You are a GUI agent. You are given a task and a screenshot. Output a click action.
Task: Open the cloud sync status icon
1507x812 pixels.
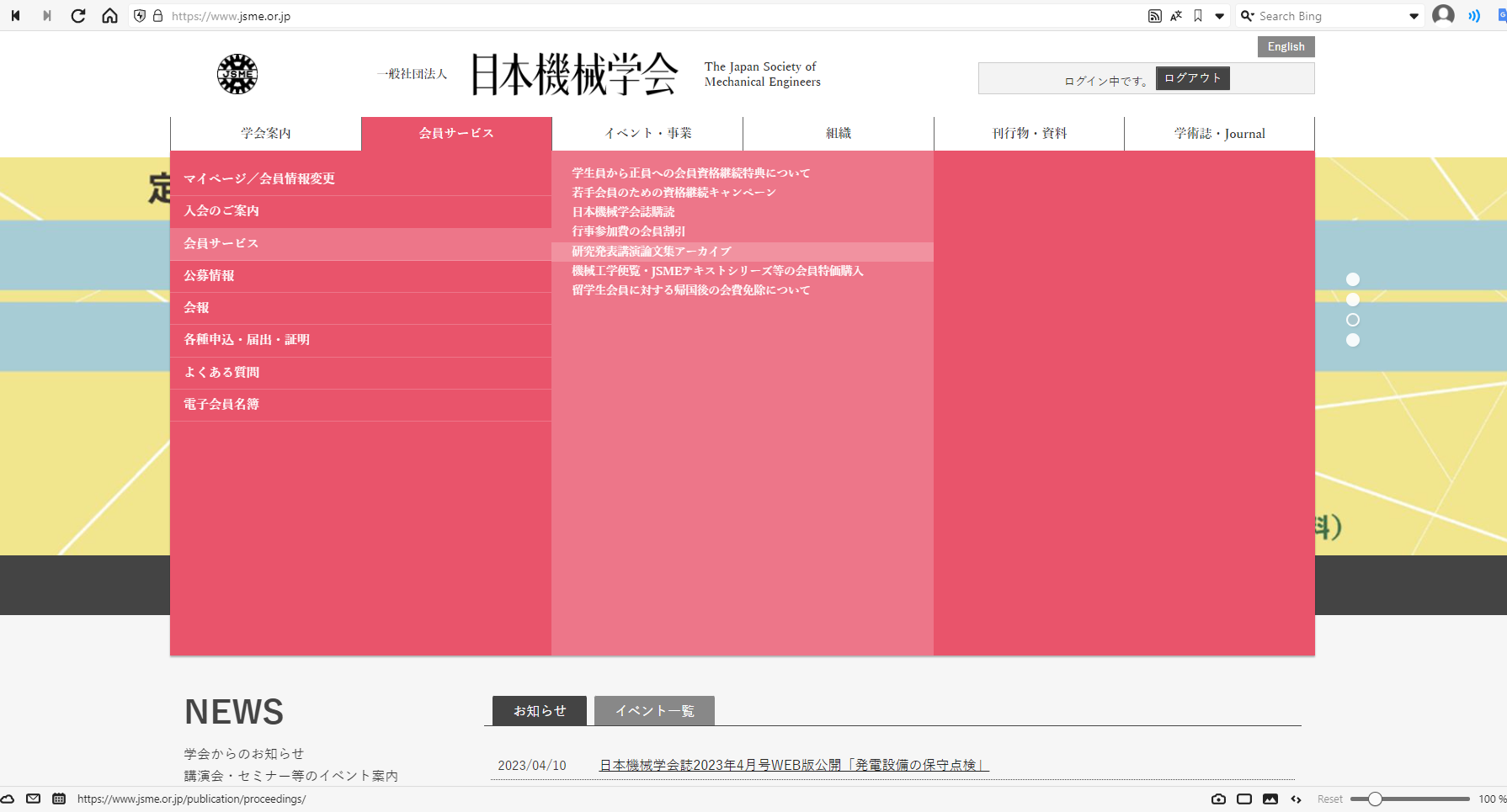pos(8,799)
